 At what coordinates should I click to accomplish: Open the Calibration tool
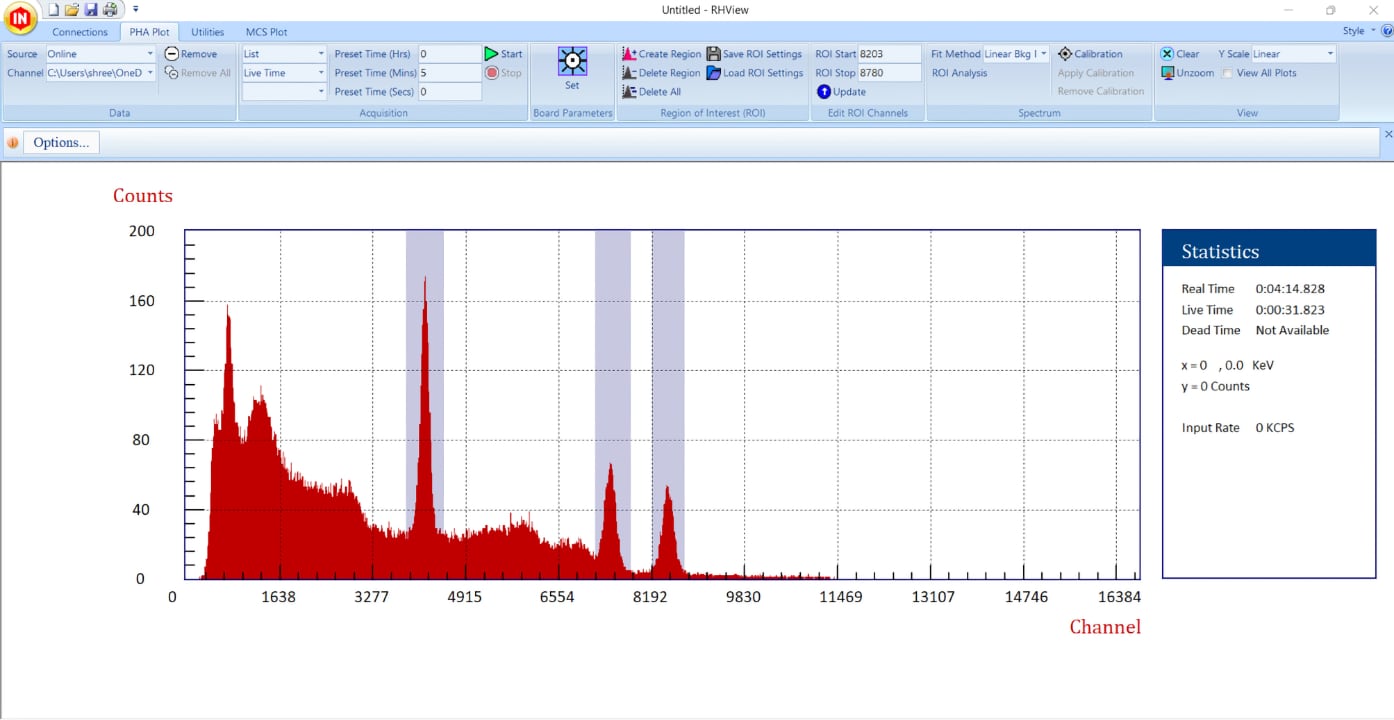click(x=1090, y=54)
